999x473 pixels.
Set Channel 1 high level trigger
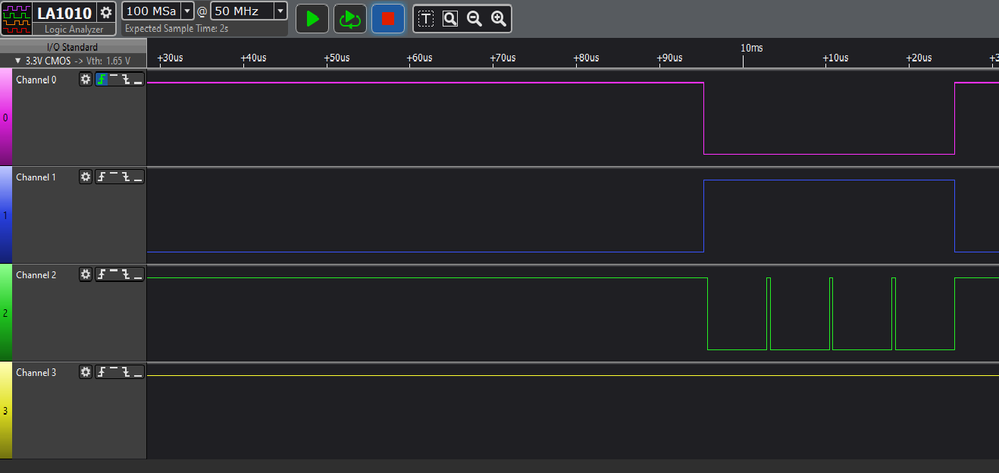click(113, 177)
